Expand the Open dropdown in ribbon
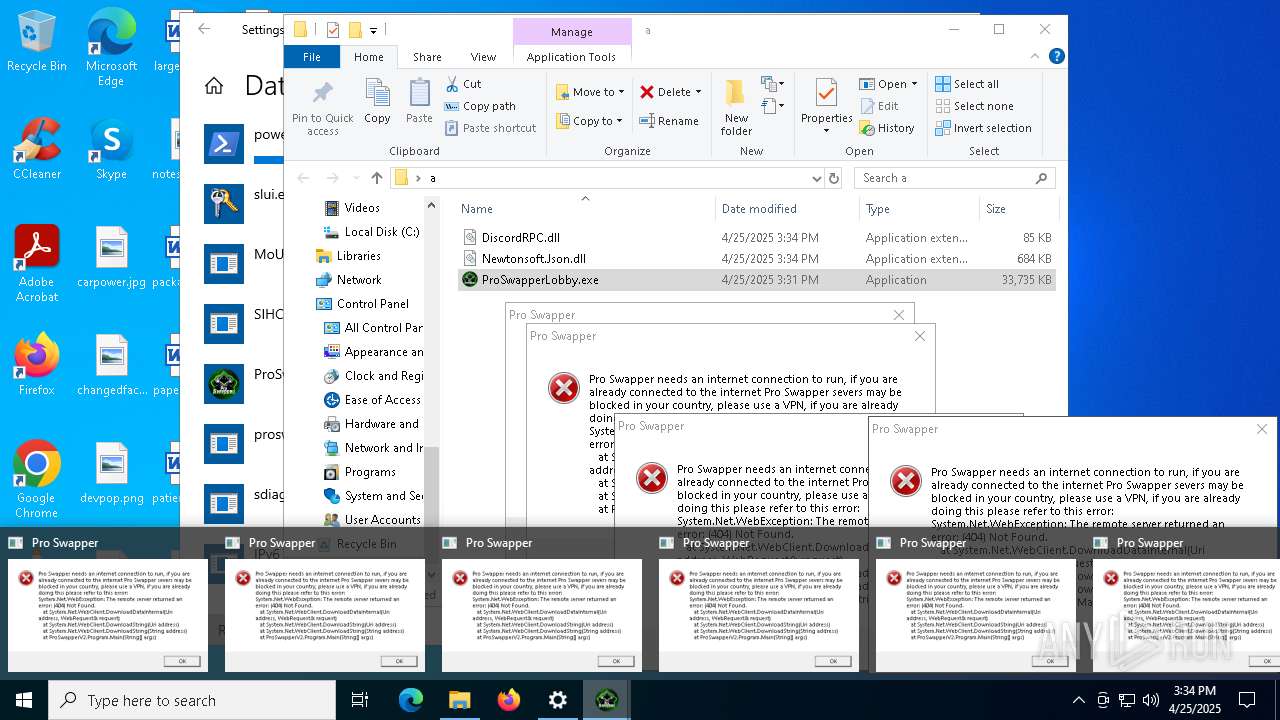This screenshot has height=720, width=1280. pos(914,84)
